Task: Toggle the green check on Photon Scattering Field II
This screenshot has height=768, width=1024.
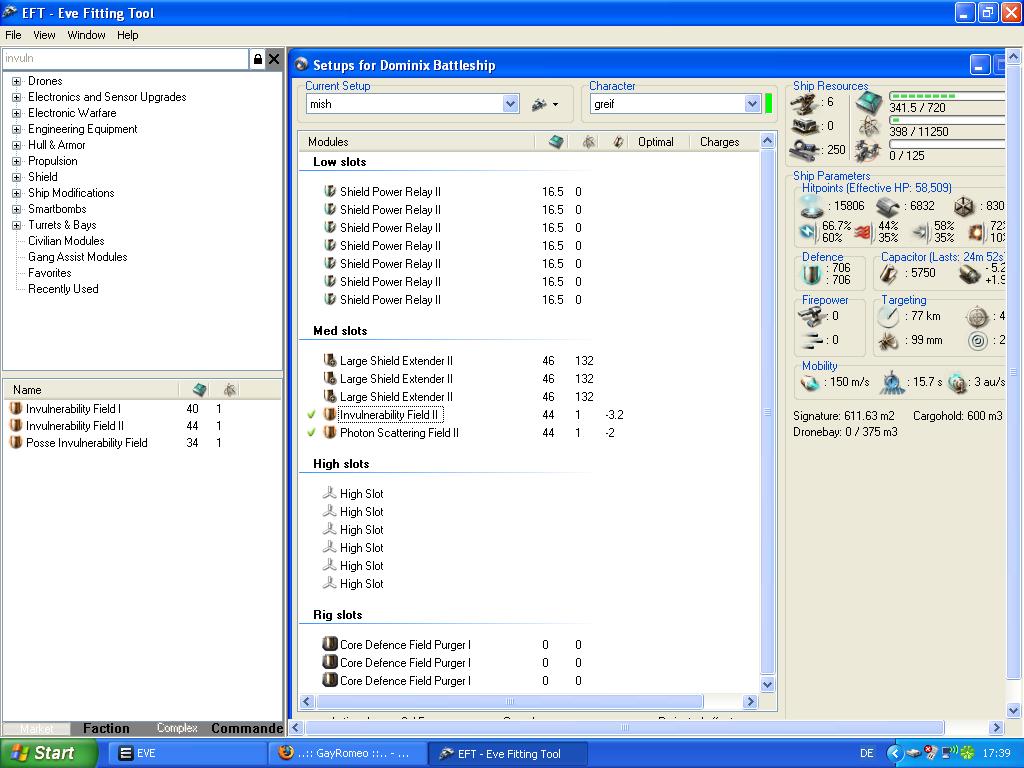Action: (x=312, y=432)
